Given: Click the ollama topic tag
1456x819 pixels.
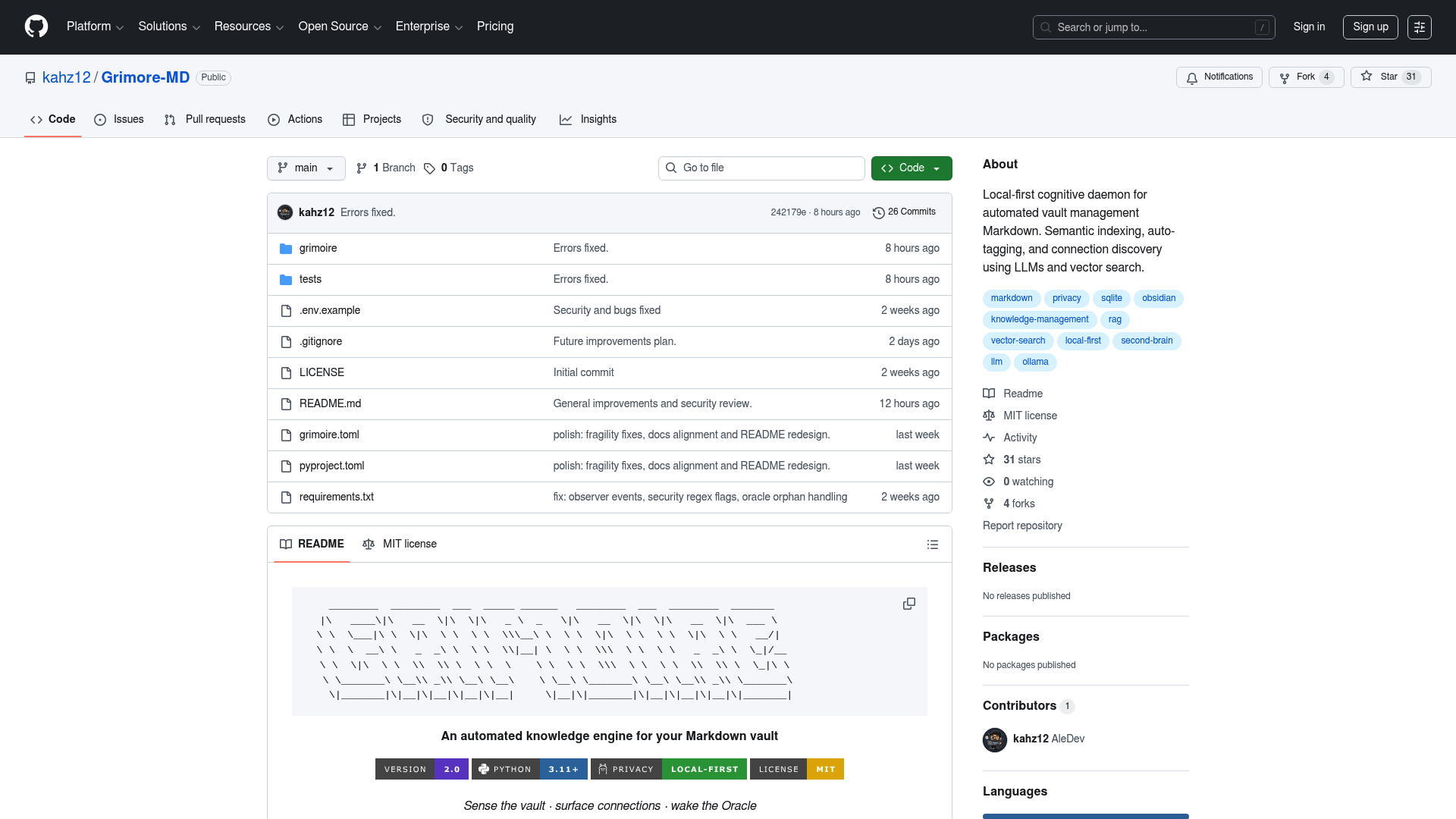Looking at the screenshot, I should point(1035,362).
